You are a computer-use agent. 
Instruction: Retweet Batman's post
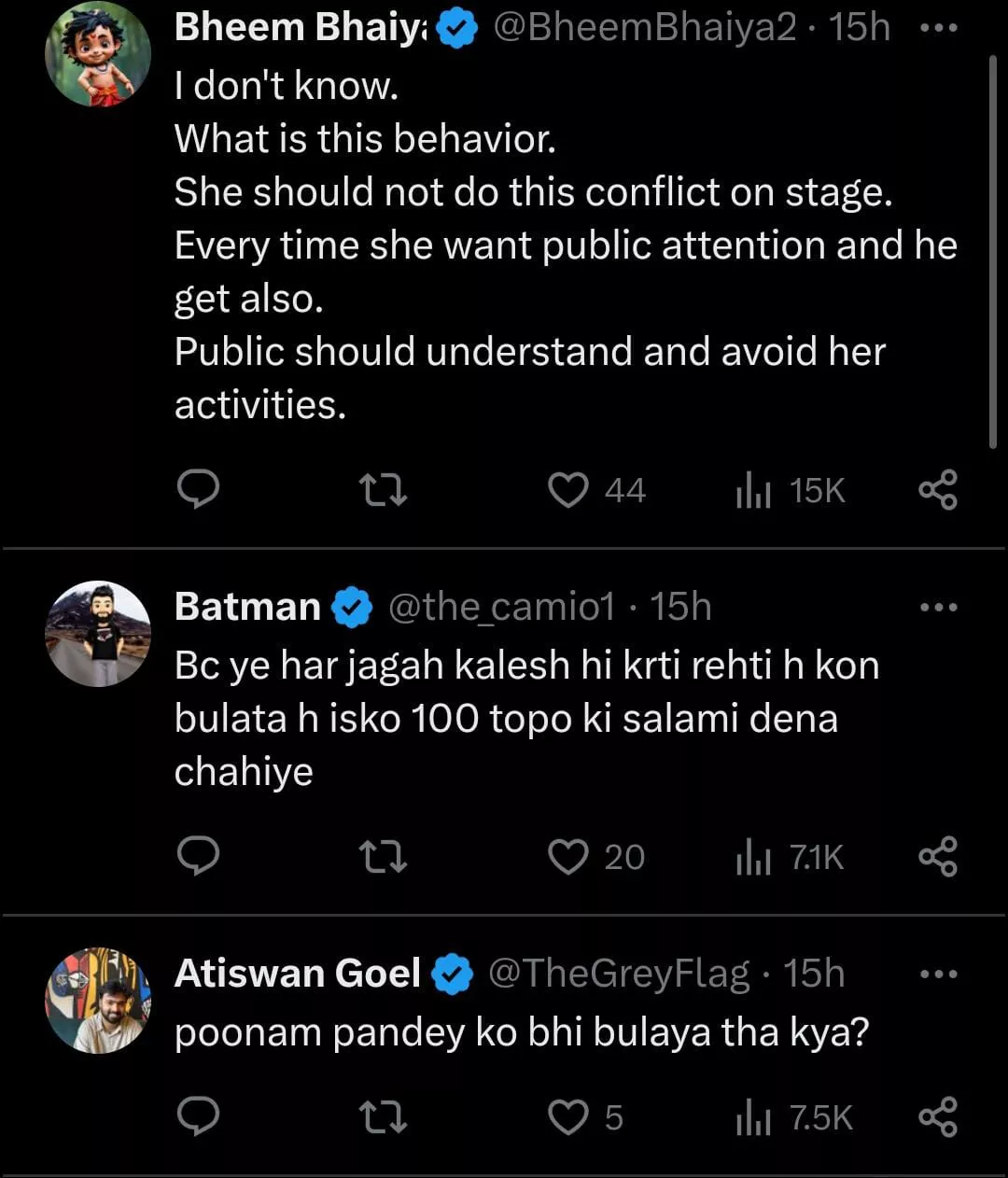click(384, 856)
